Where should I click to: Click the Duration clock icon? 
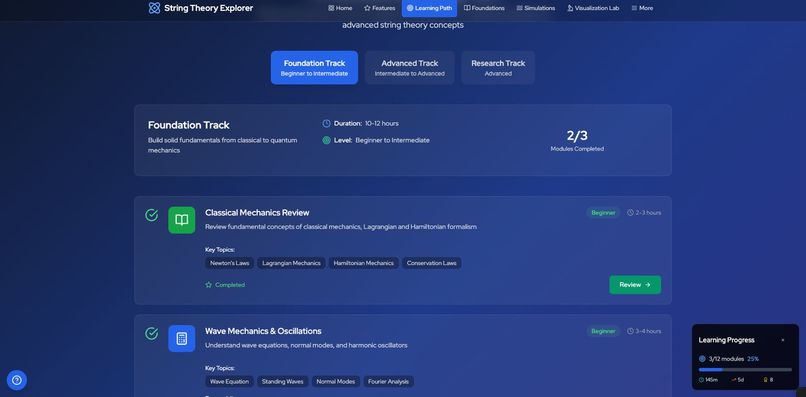[326, 123]
